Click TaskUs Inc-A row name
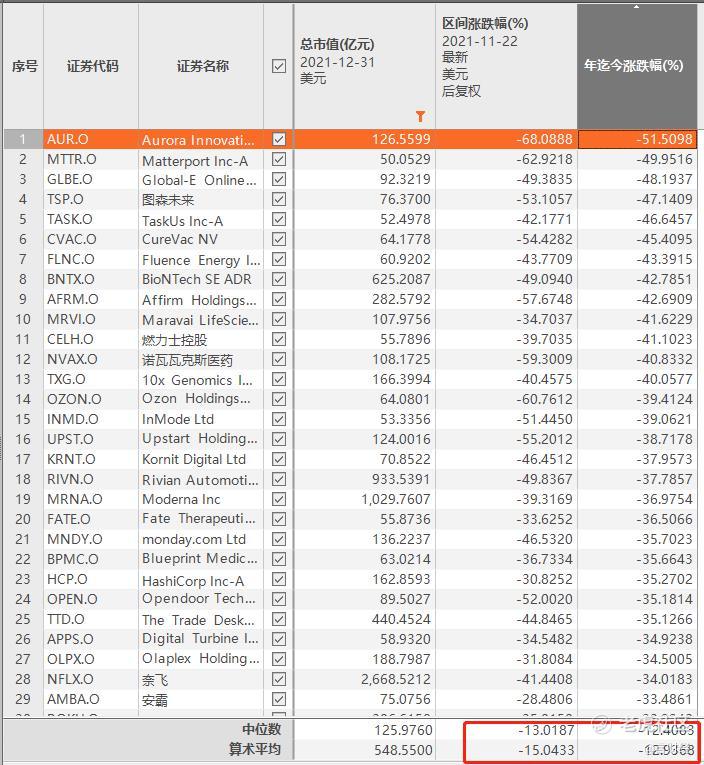704x765 pixels. tap(201, 221)
